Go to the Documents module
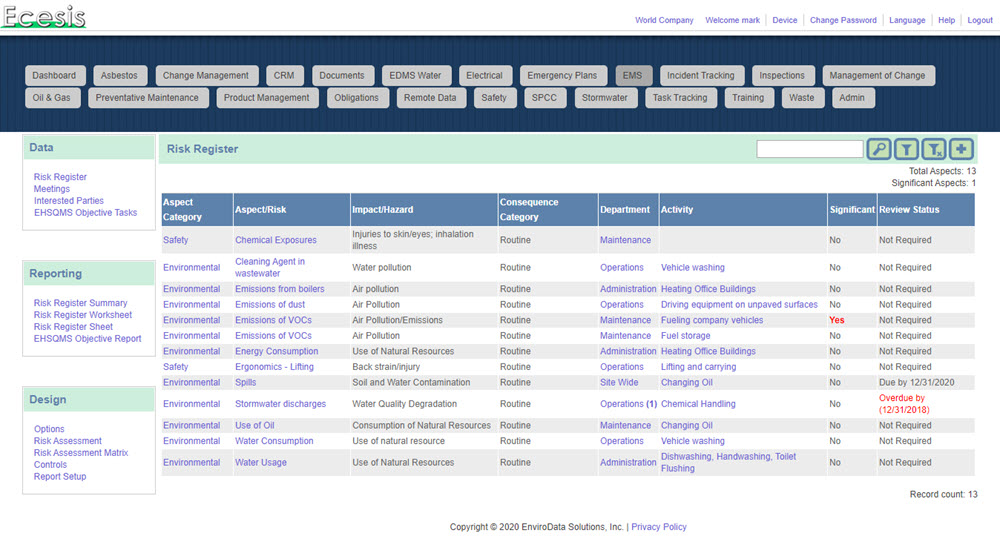 point(342,75)
